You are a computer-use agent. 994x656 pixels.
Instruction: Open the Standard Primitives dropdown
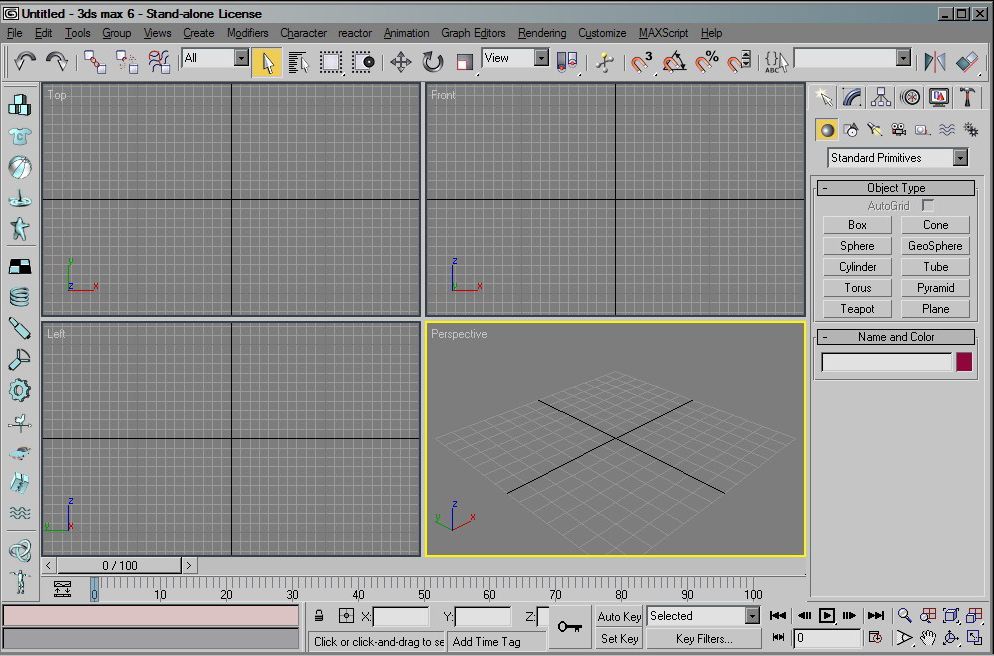coord(961,158)
